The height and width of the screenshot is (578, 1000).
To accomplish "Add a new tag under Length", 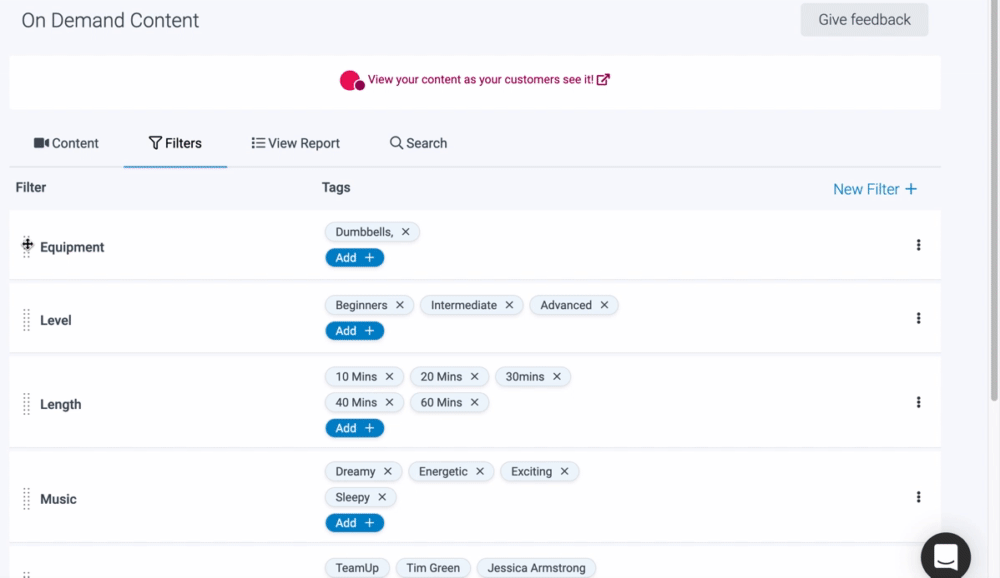I will click(354, 428).
